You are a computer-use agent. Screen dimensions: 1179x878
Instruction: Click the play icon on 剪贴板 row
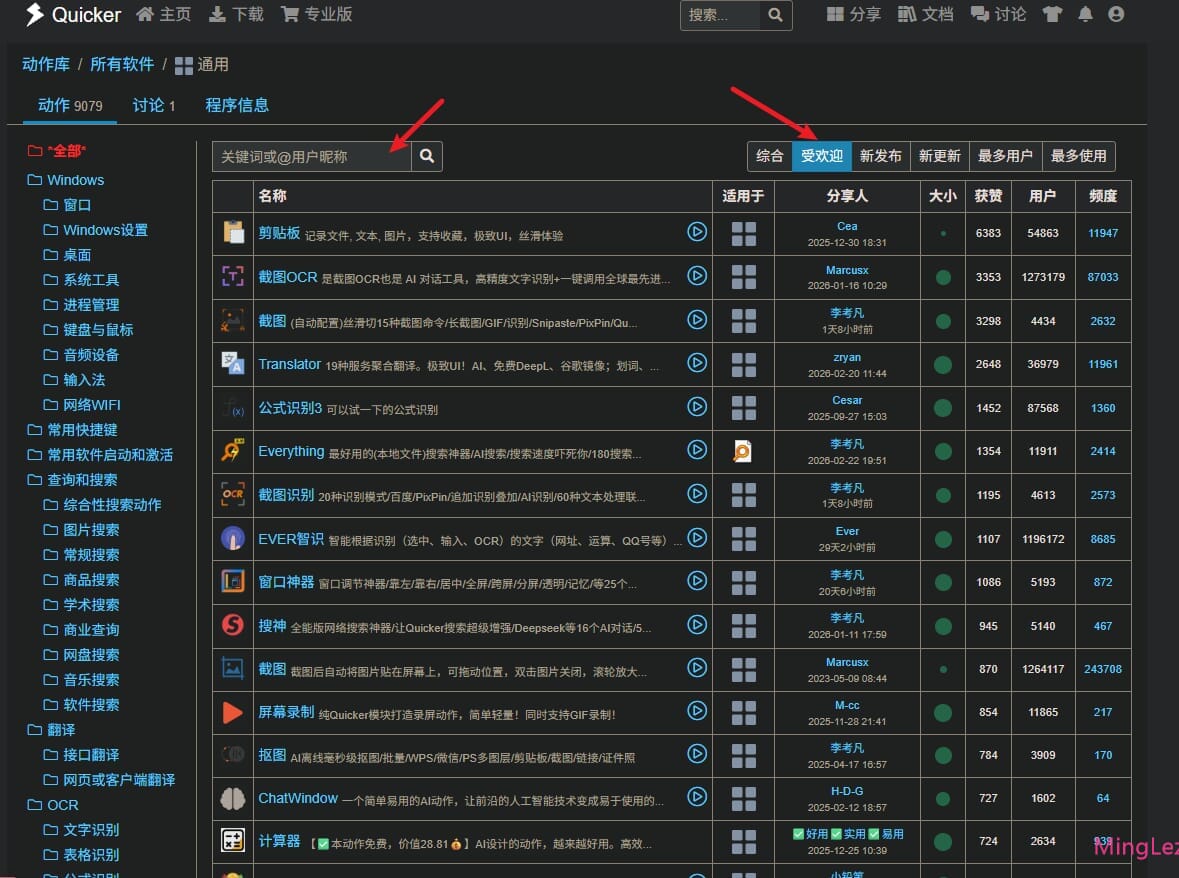(x=697, y=232)
